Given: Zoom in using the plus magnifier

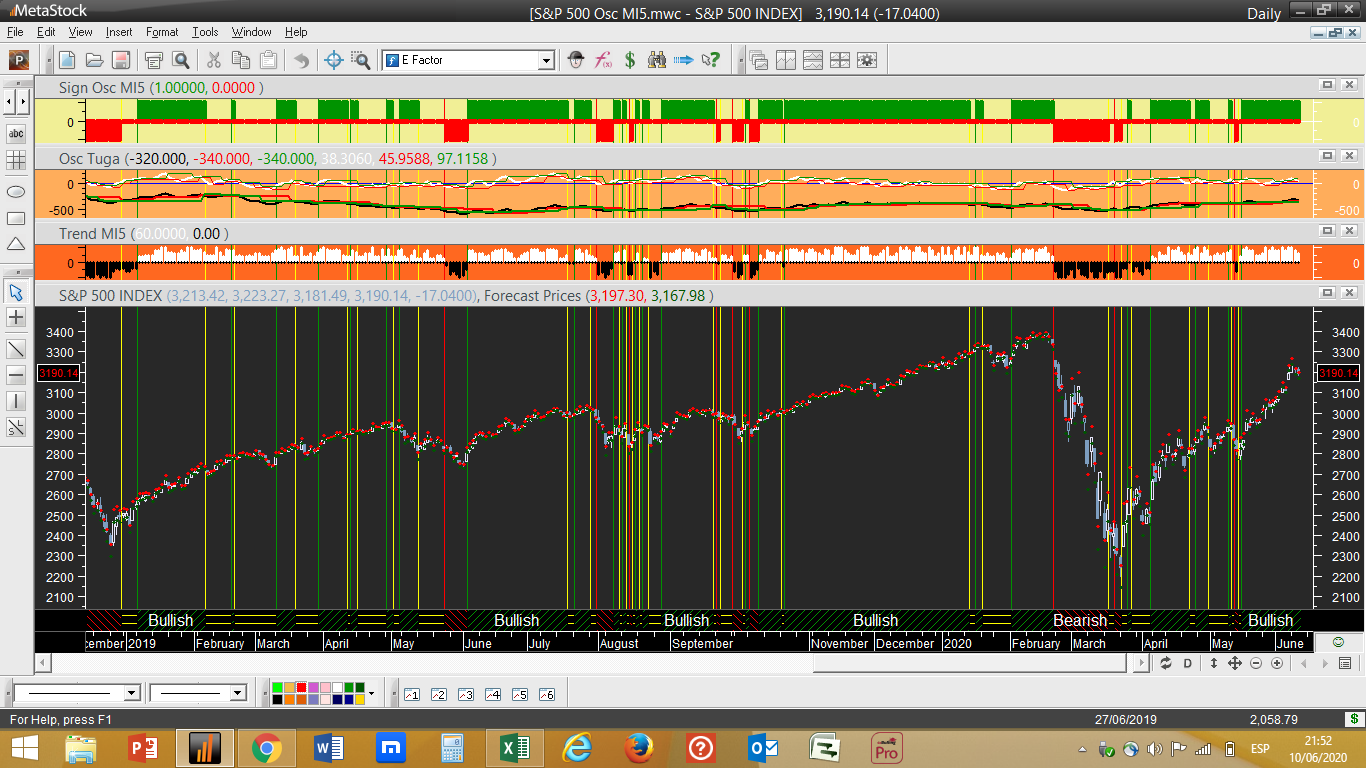Looking at the screenshot, I should coord(1276,663).
